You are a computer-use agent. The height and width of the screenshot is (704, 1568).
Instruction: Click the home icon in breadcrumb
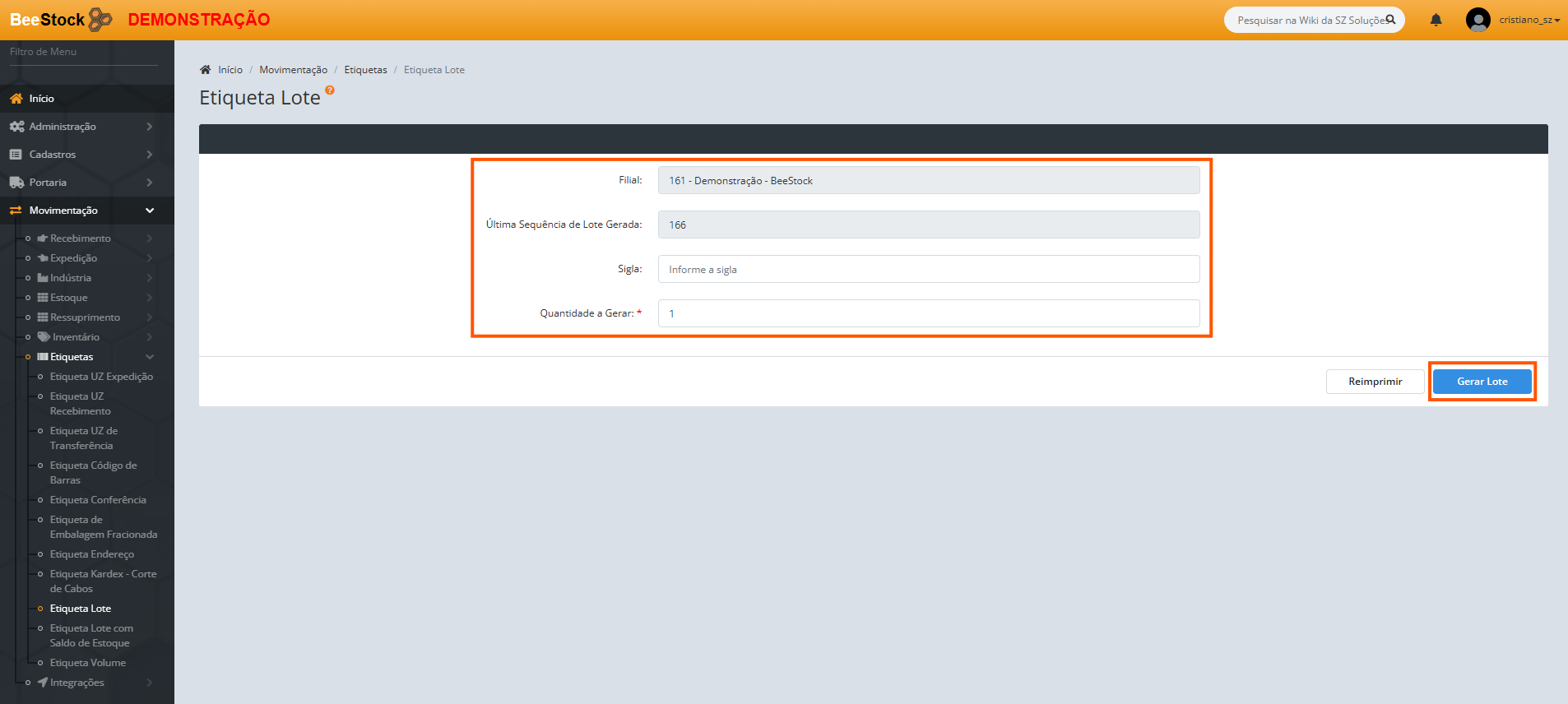coord(206,70)
